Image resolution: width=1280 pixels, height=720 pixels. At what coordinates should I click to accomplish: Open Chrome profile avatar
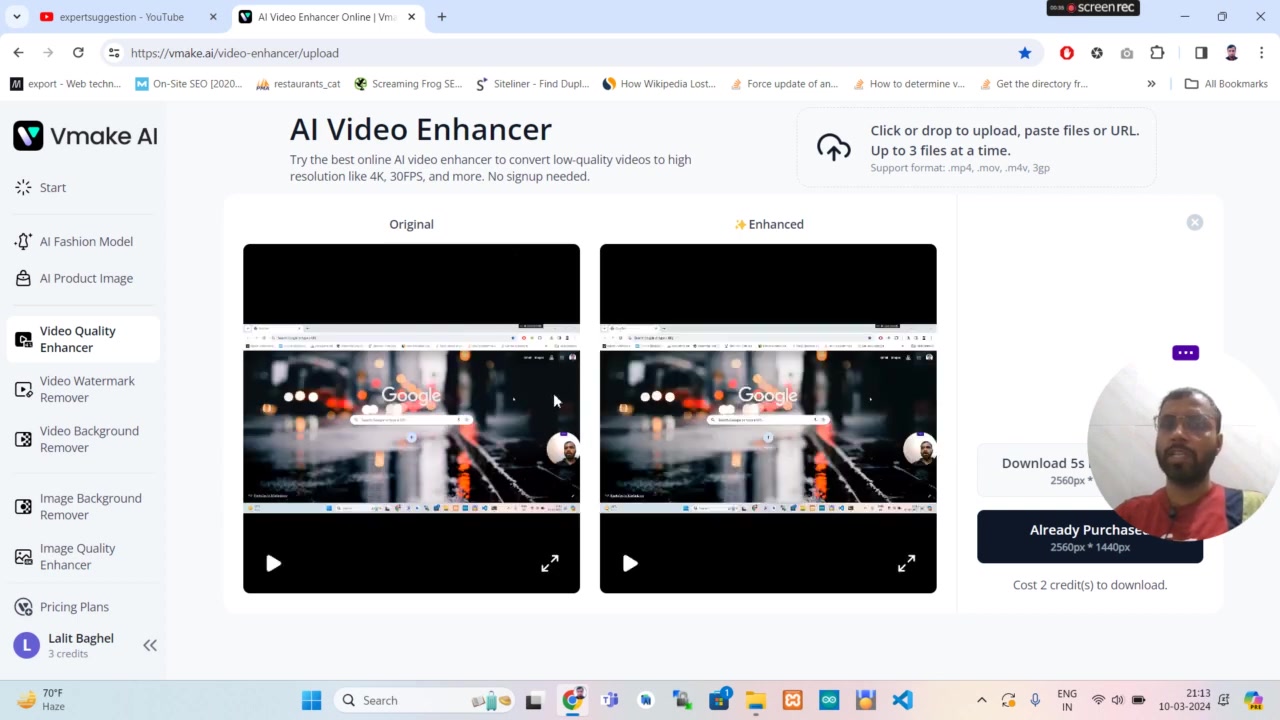tap(1232, 53)
